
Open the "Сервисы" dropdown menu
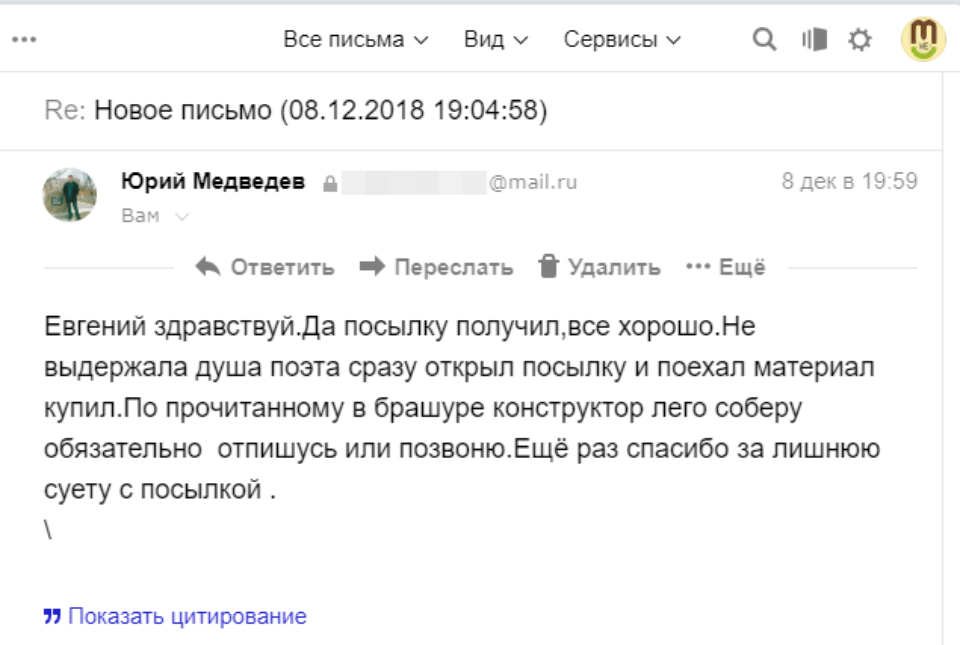[622, 40]
